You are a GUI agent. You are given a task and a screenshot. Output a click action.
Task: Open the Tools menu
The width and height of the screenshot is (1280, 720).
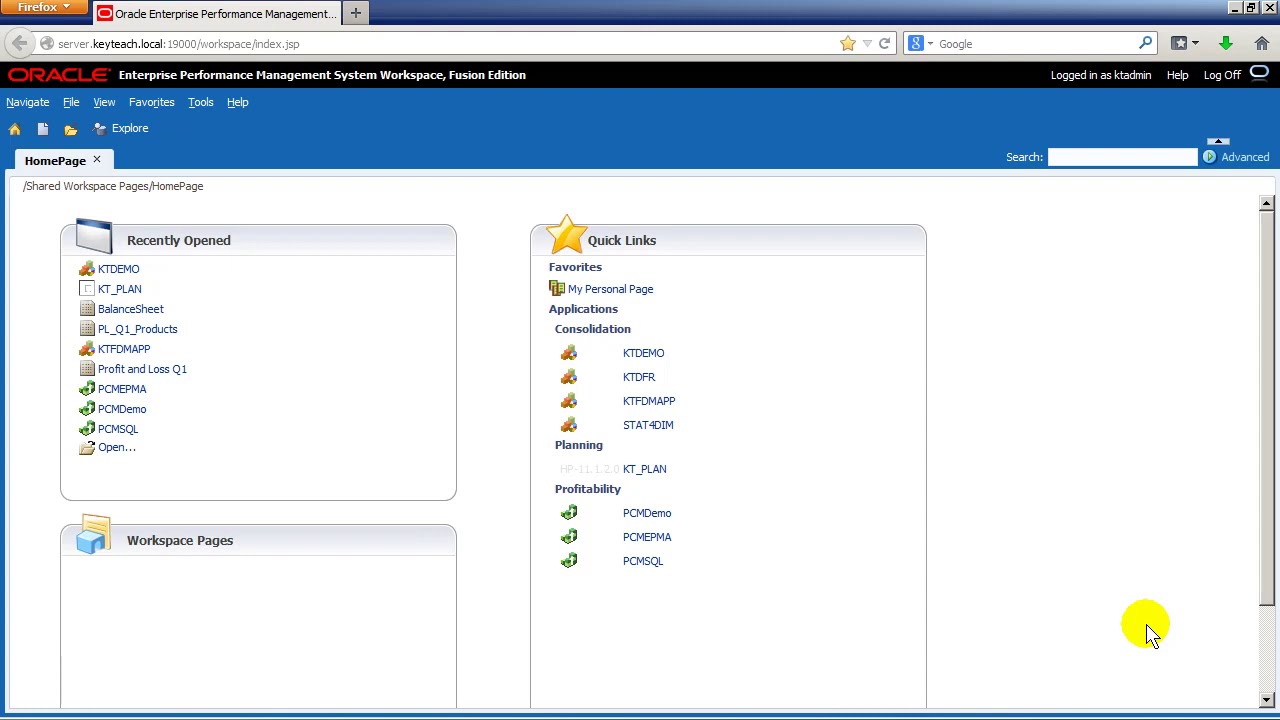point(201,102)
